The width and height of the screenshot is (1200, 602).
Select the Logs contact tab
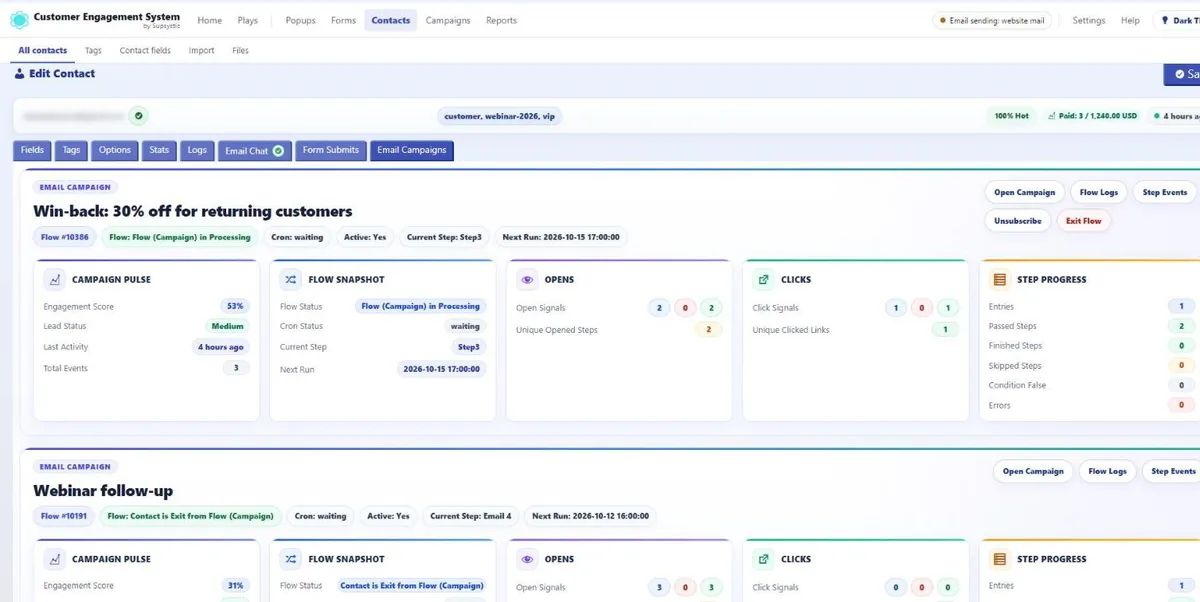197,150
